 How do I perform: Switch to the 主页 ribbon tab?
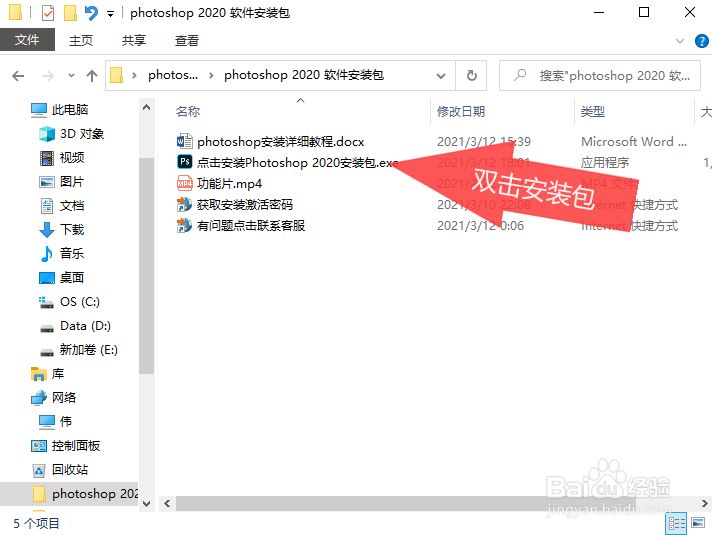[81, 40]
